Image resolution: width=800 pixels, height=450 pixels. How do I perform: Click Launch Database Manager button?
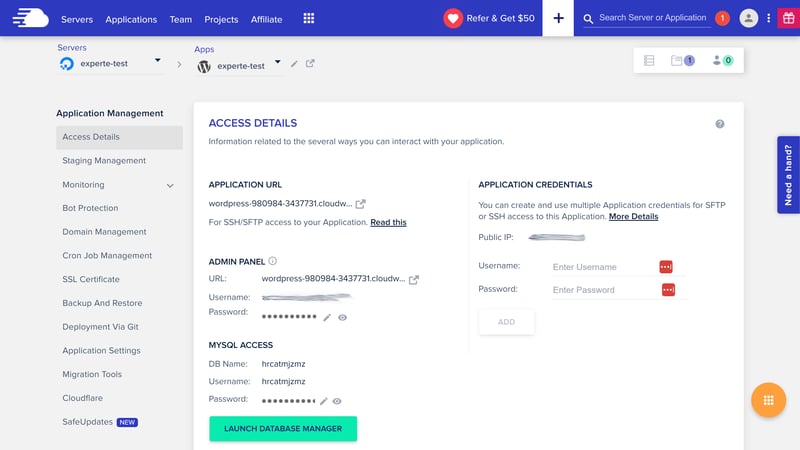click(283, 429)
